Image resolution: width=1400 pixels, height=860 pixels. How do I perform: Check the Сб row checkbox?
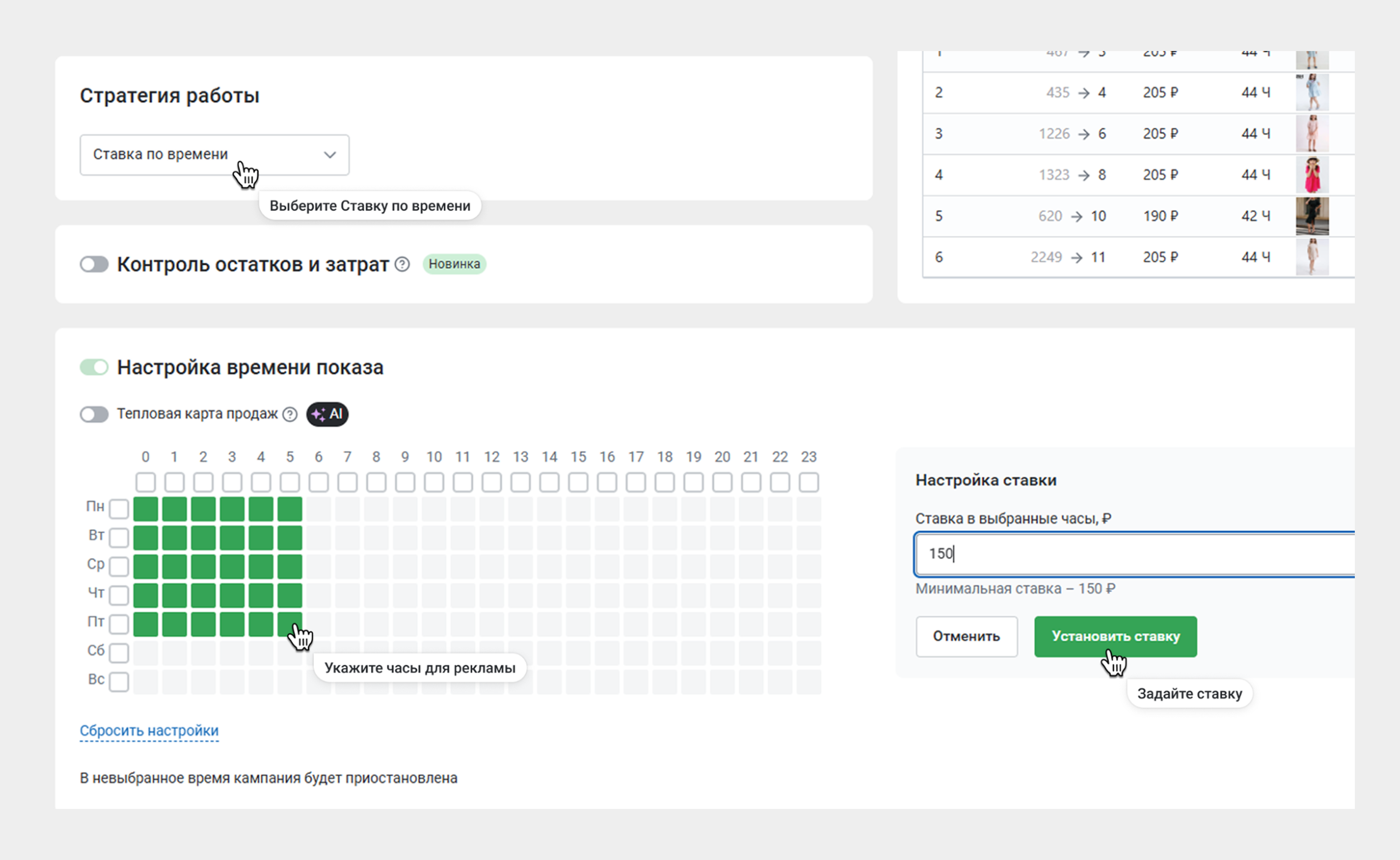click(119, 653)
